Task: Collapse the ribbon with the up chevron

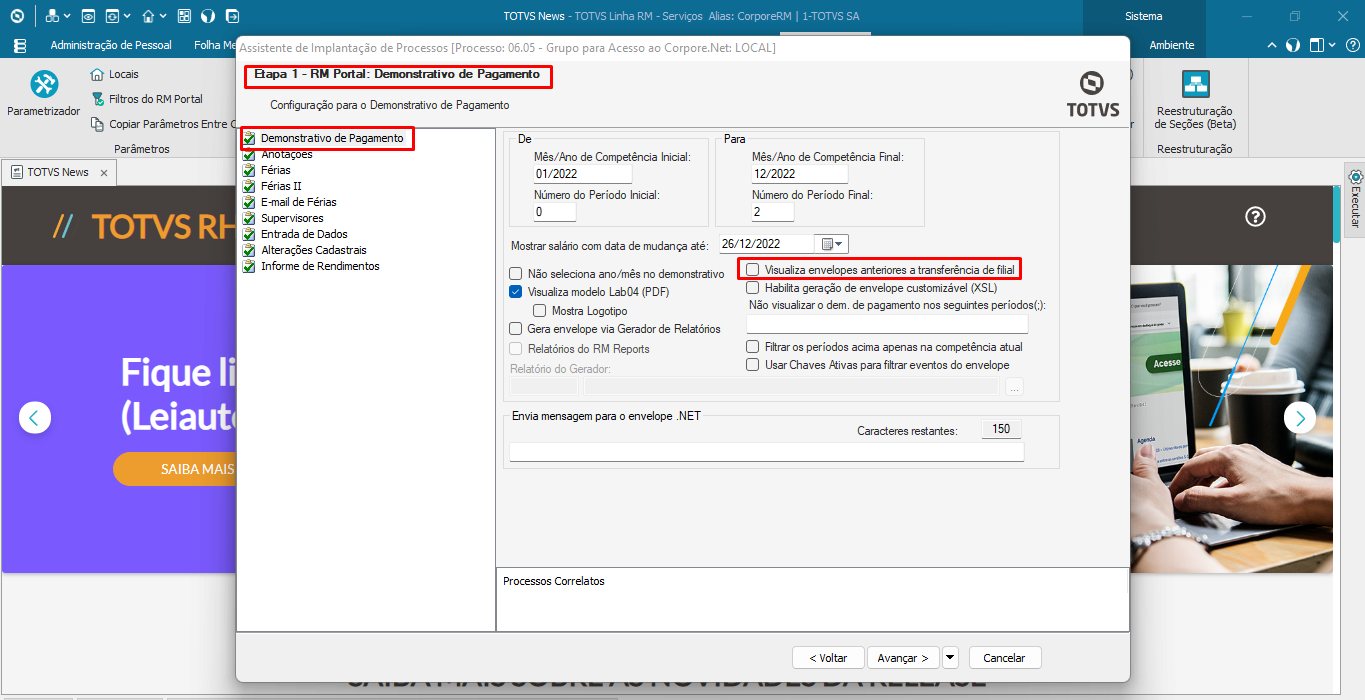Action: coord(1272,45)
